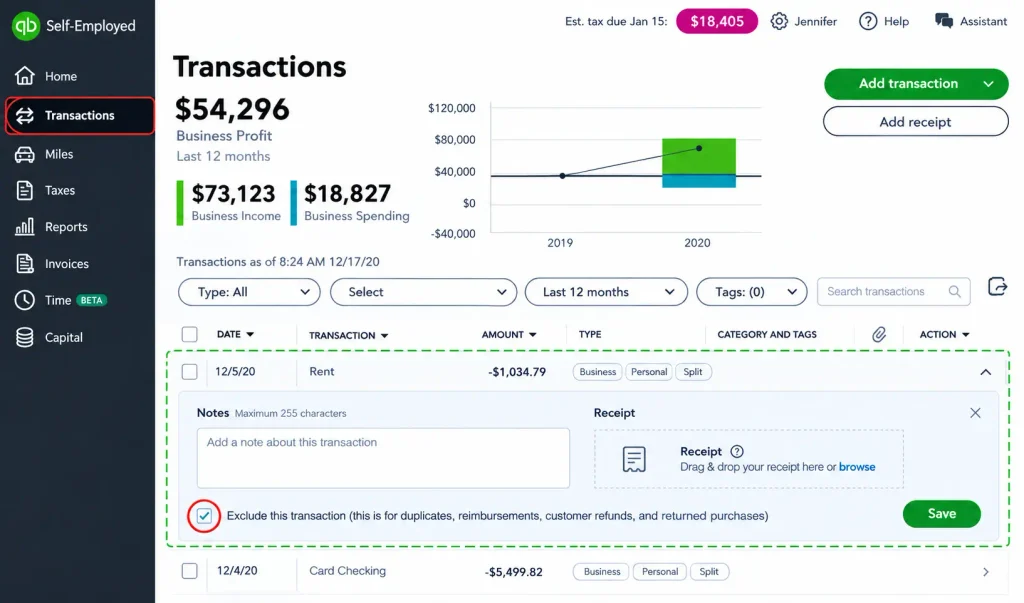Click the Time clock icon
Image resolution: width=1024 pixels, height=603 pixels.
tap(25, 300)
